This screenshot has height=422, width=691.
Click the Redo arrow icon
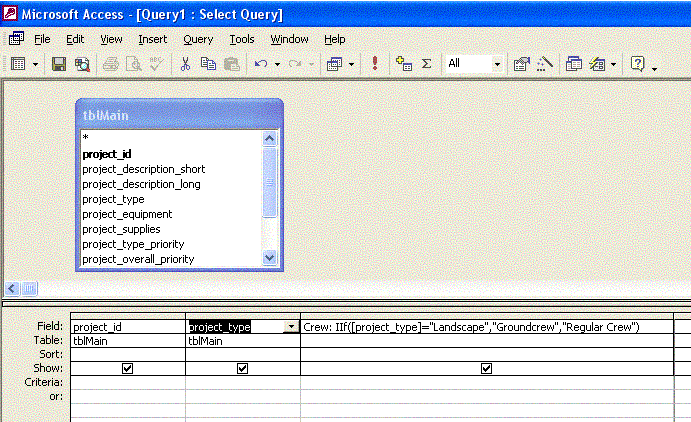(295, 64)
